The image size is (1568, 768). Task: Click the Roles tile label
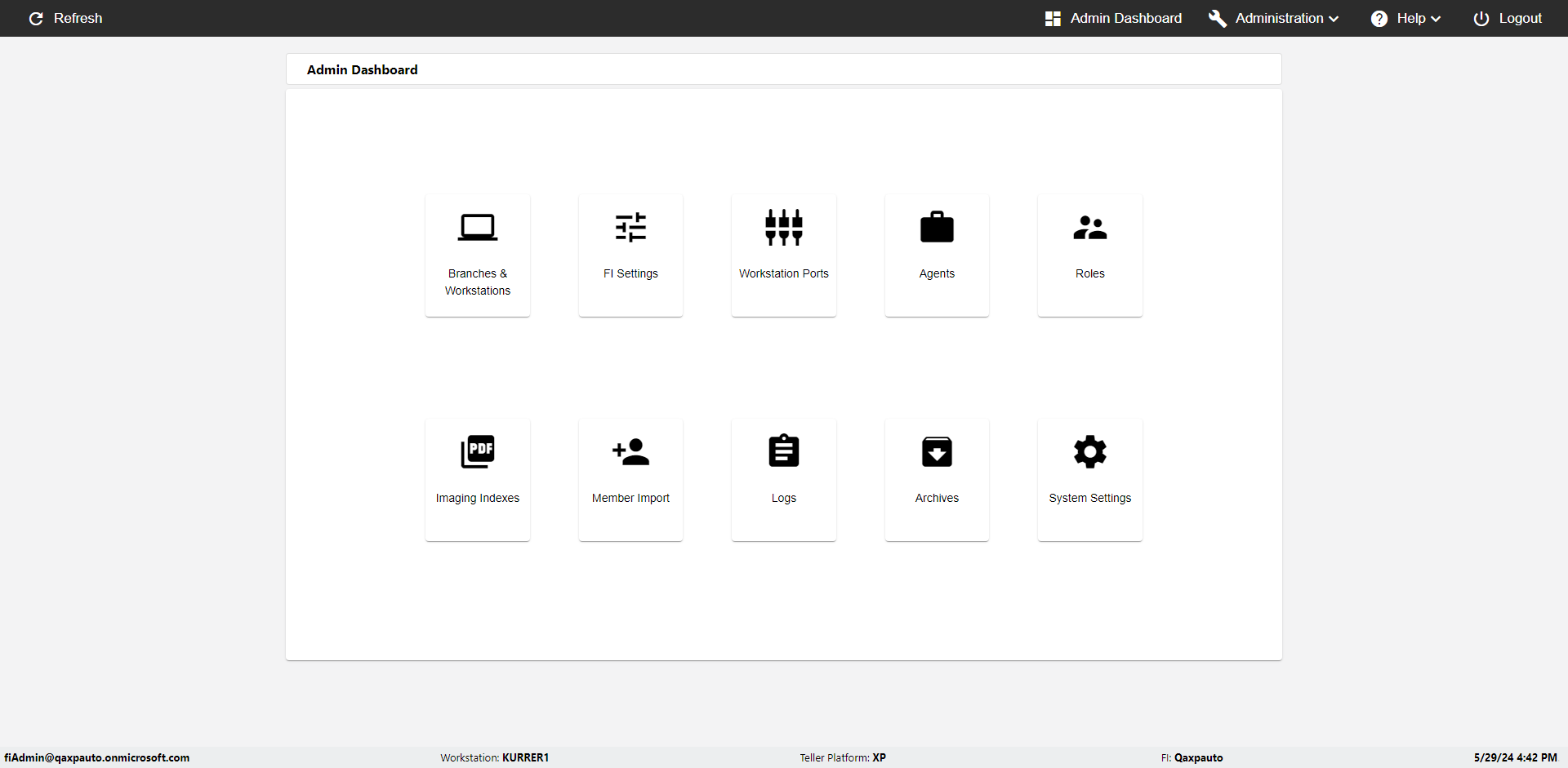pos(1090,273)
